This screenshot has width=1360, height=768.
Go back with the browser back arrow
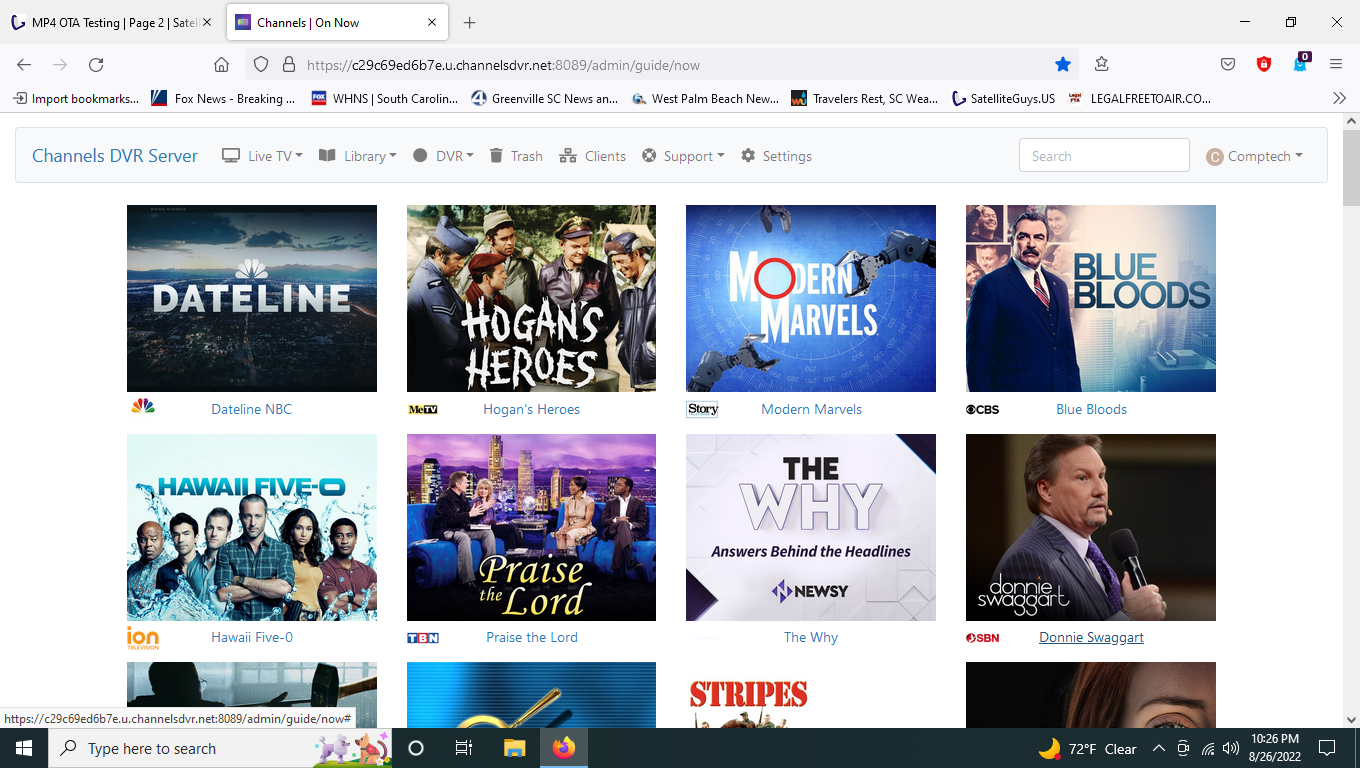point(24,64)
